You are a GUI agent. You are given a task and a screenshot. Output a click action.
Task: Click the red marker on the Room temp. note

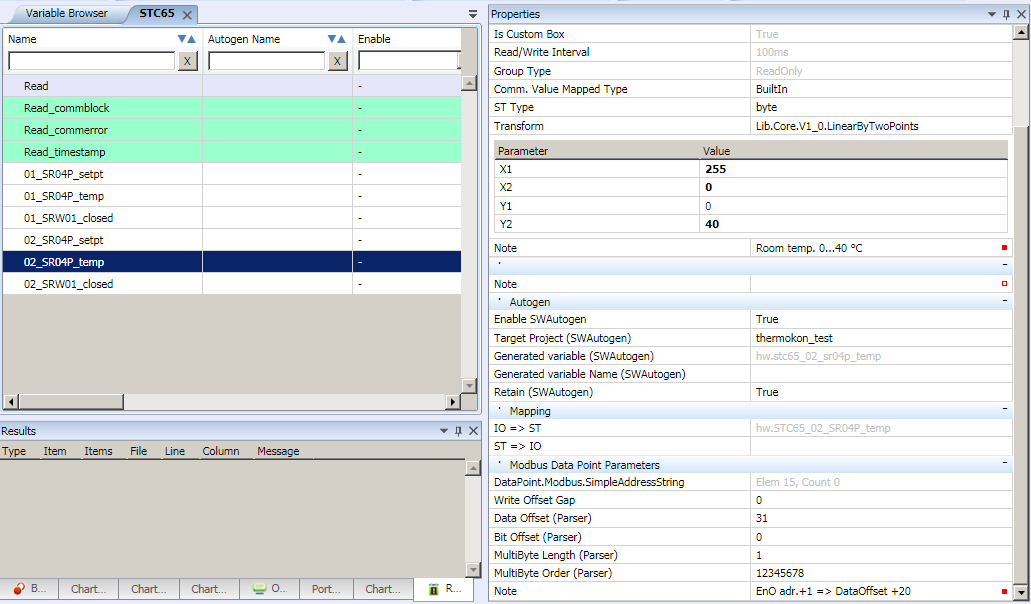pos(1004,247)
